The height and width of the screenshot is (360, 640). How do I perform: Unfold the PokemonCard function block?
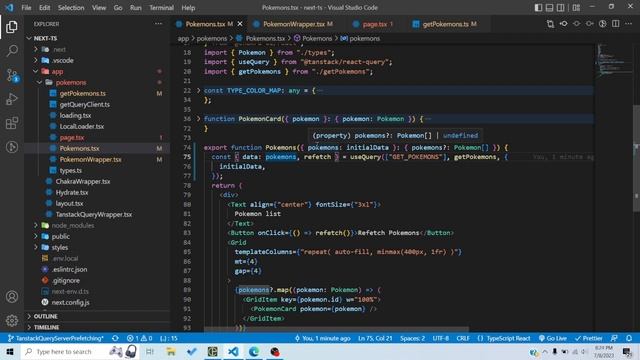199,119
